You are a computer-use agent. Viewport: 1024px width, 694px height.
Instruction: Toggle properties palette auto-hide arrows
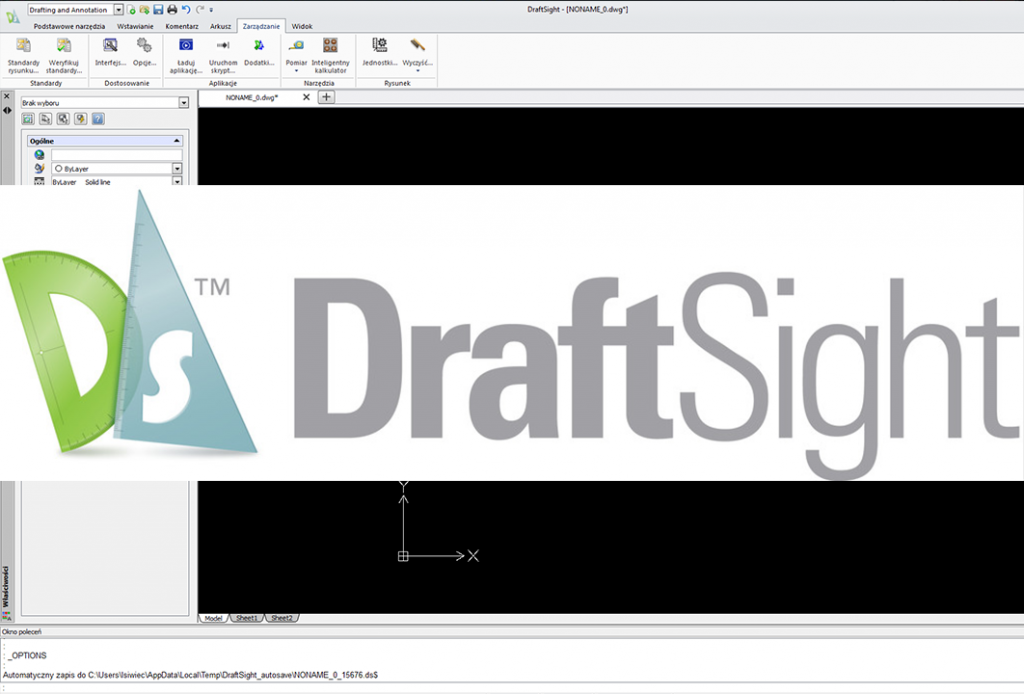point(7,110)
